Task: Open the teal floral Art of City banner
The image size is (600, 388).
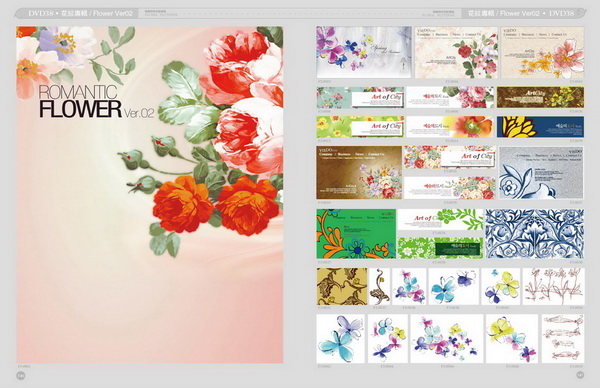Action: 360,98
